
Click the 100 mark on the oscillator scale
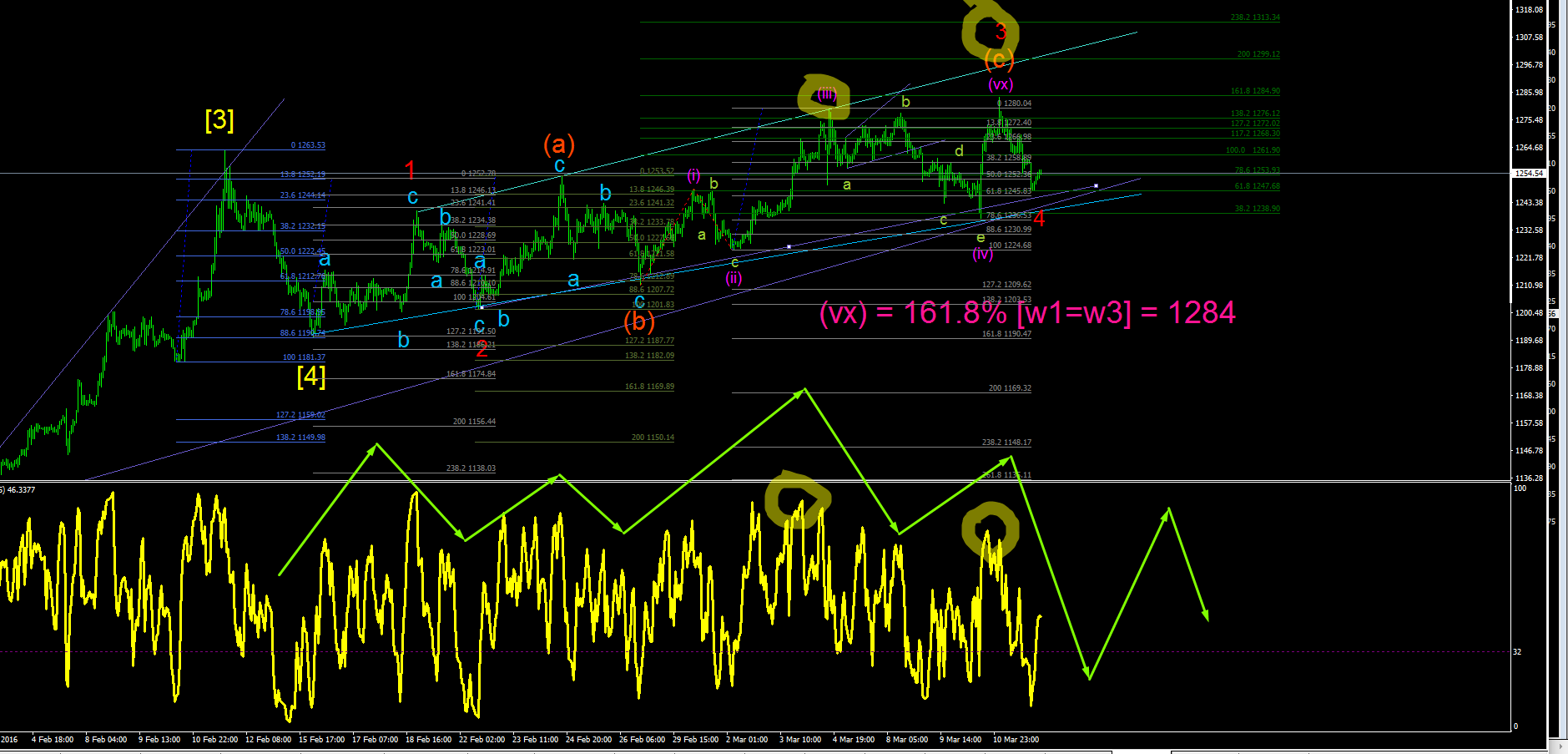click(x=1520, y=488)
